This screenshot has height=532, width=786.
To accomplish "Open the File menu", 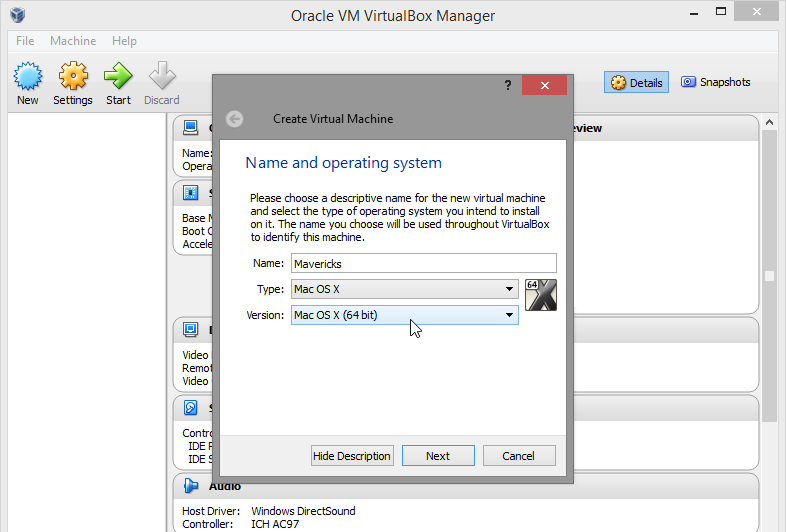I will point(25,41).
